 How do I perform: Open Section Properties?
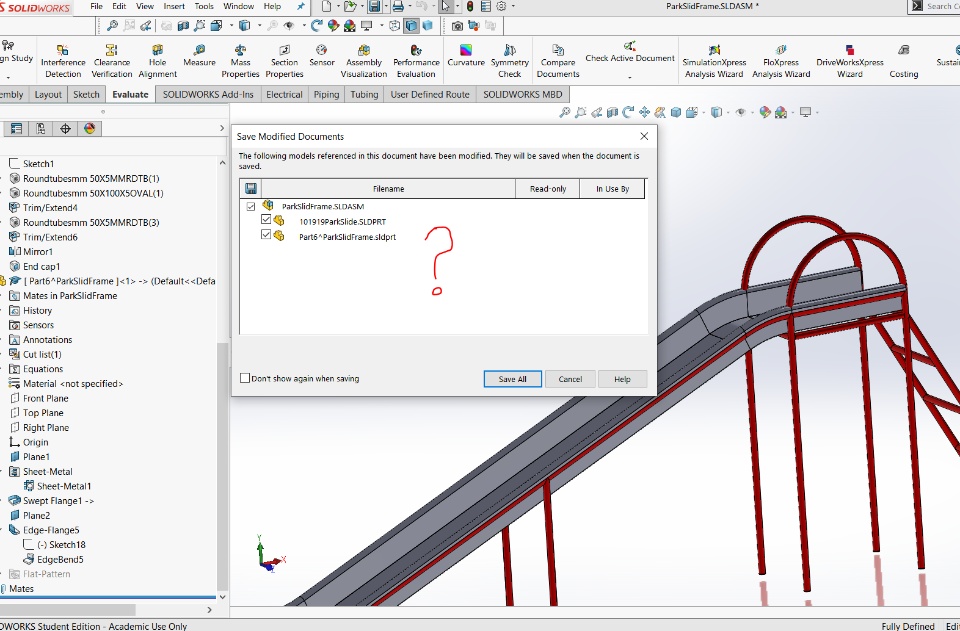[284, 61]
